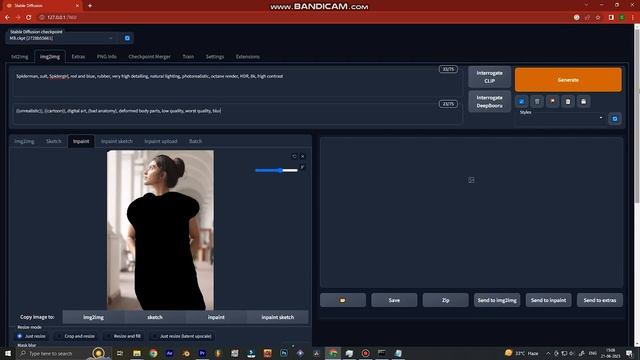
Task: Select the Crop and resize option
Action: coord(76,336)
